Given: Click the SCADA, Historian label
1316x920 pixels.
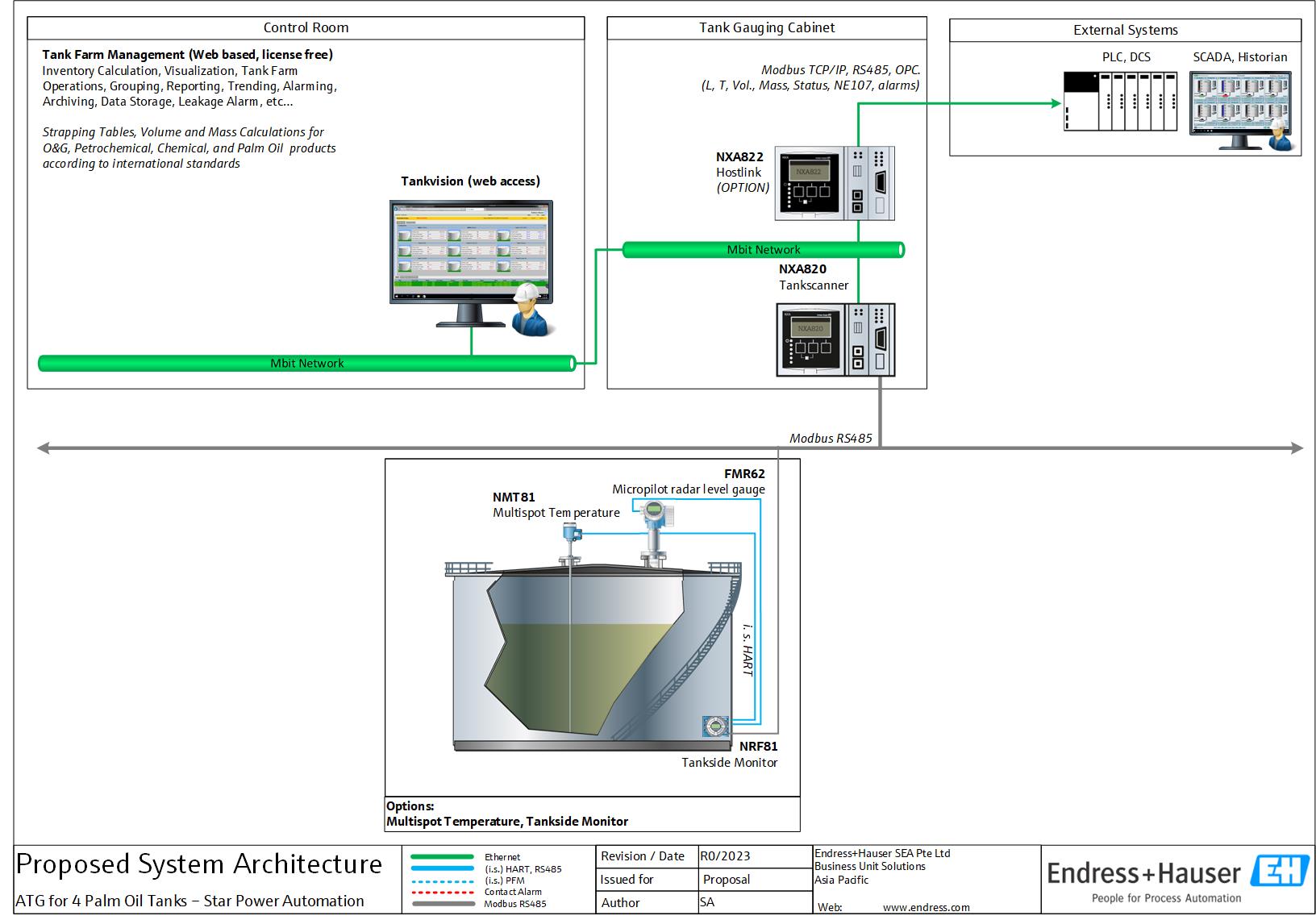Looking at the screenshot, I should click(x=1239, y=57).
